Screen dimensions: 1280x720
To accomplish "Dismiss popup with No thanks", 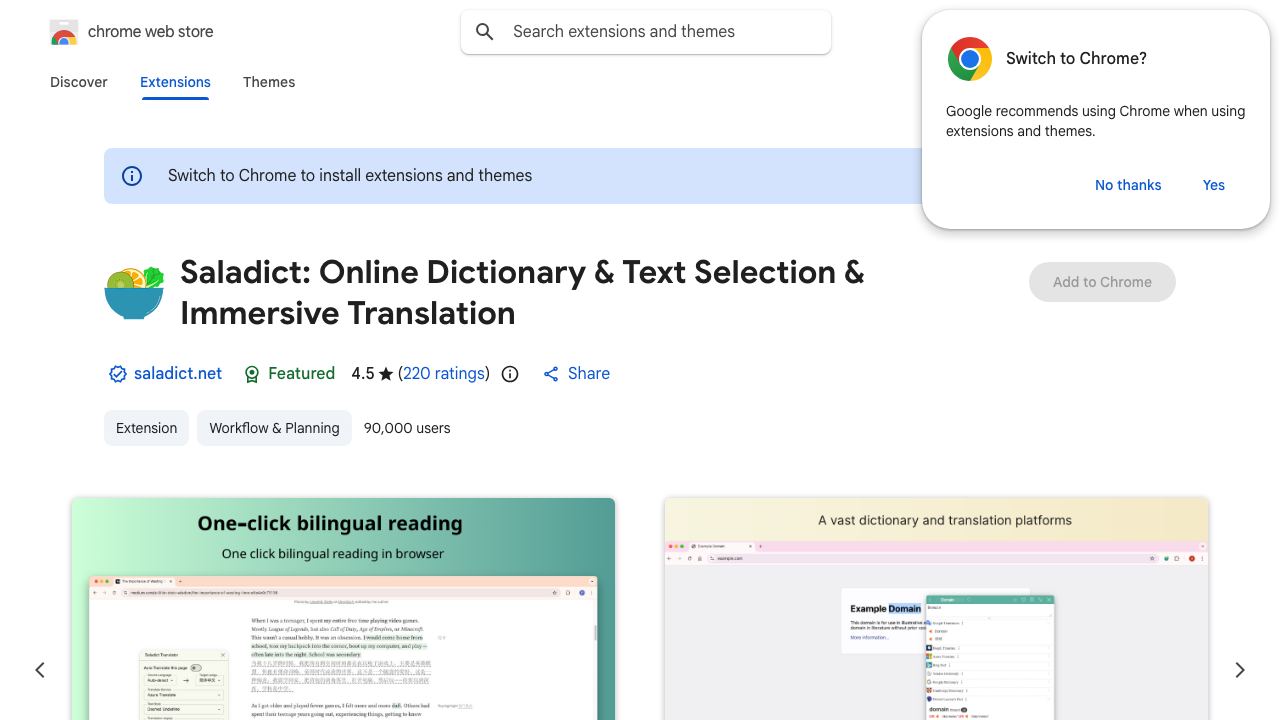I will [x=1128, y=185].
